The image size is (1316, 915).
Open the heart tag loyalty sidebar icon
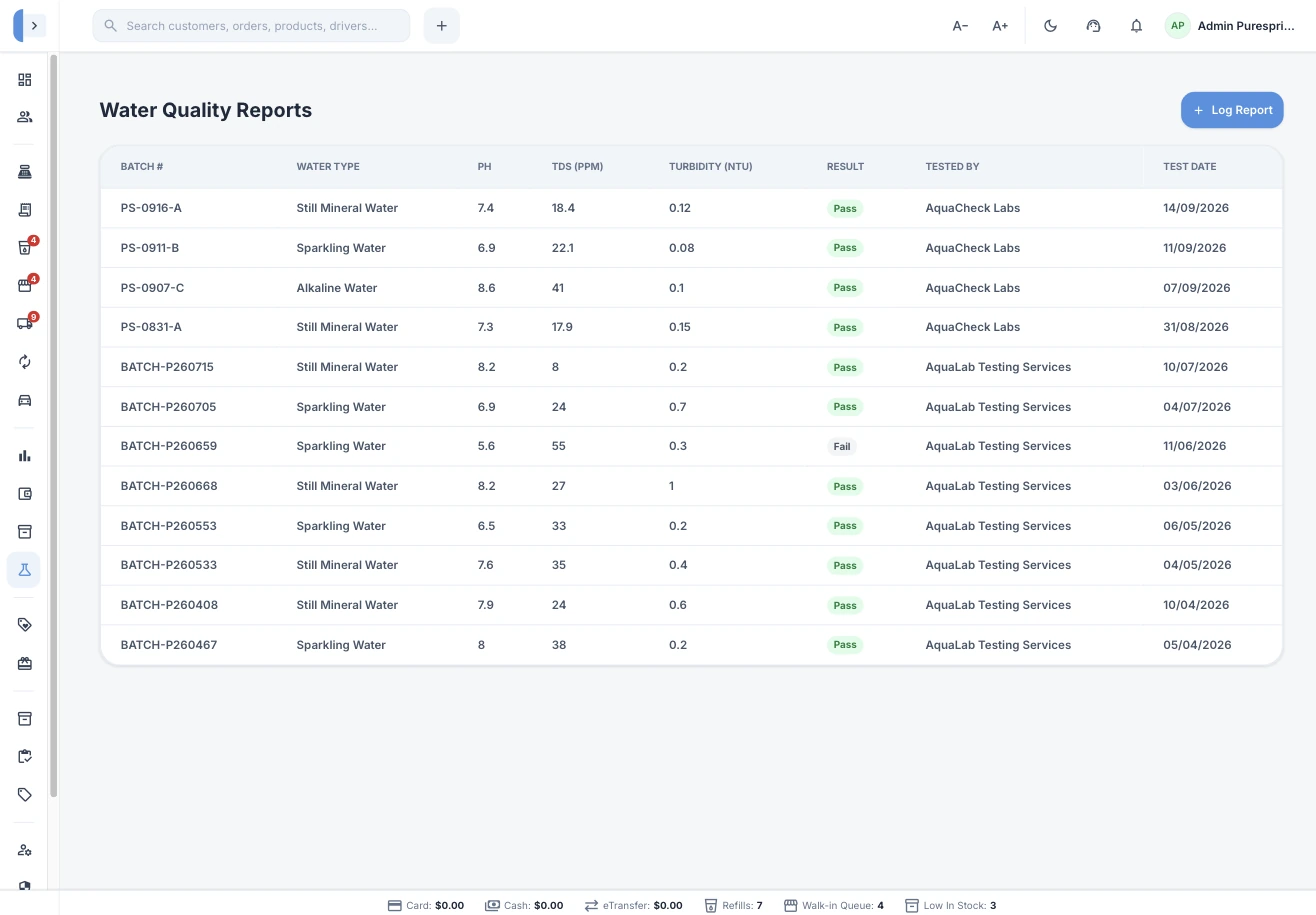tap(24, 625)
